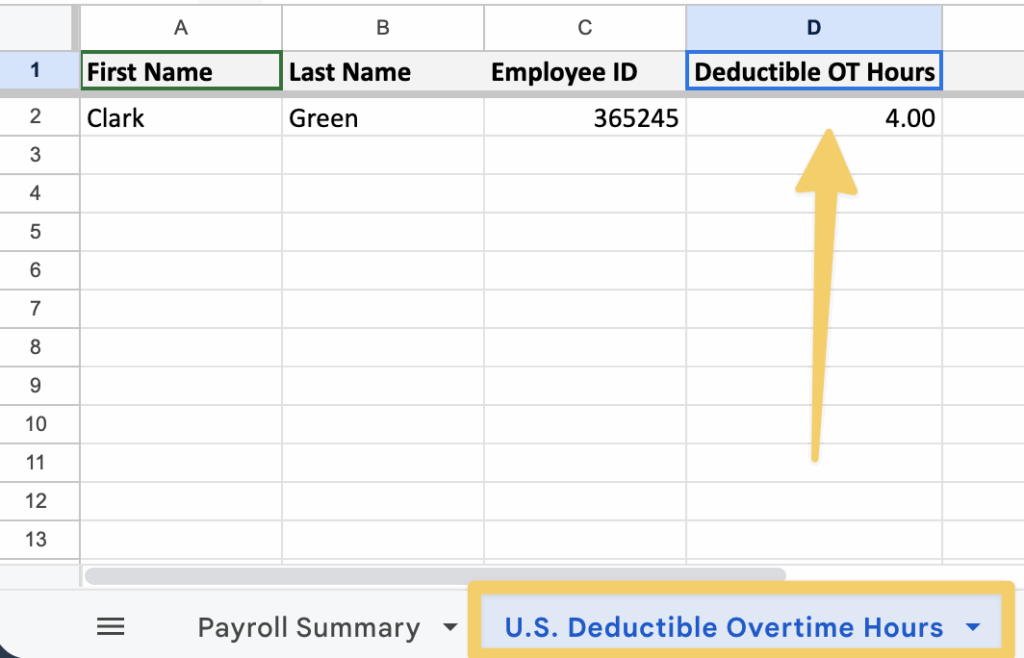Select the U.S. Deductible Overtime Hours tab
The width and height of the screenshot is (1024, 658).
click(x=723, y=628)
